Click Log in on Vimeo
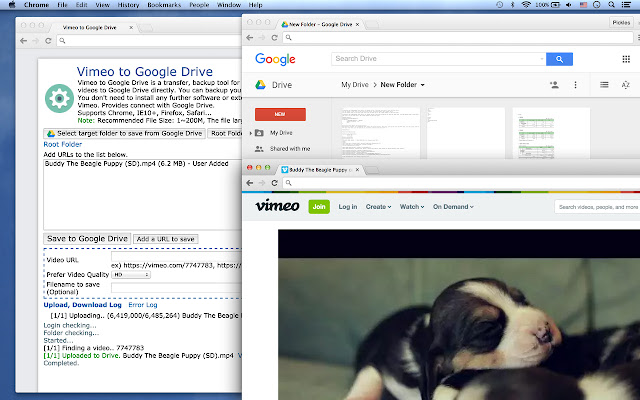Screen dimensions: 640x400 (x=348, y=207)
